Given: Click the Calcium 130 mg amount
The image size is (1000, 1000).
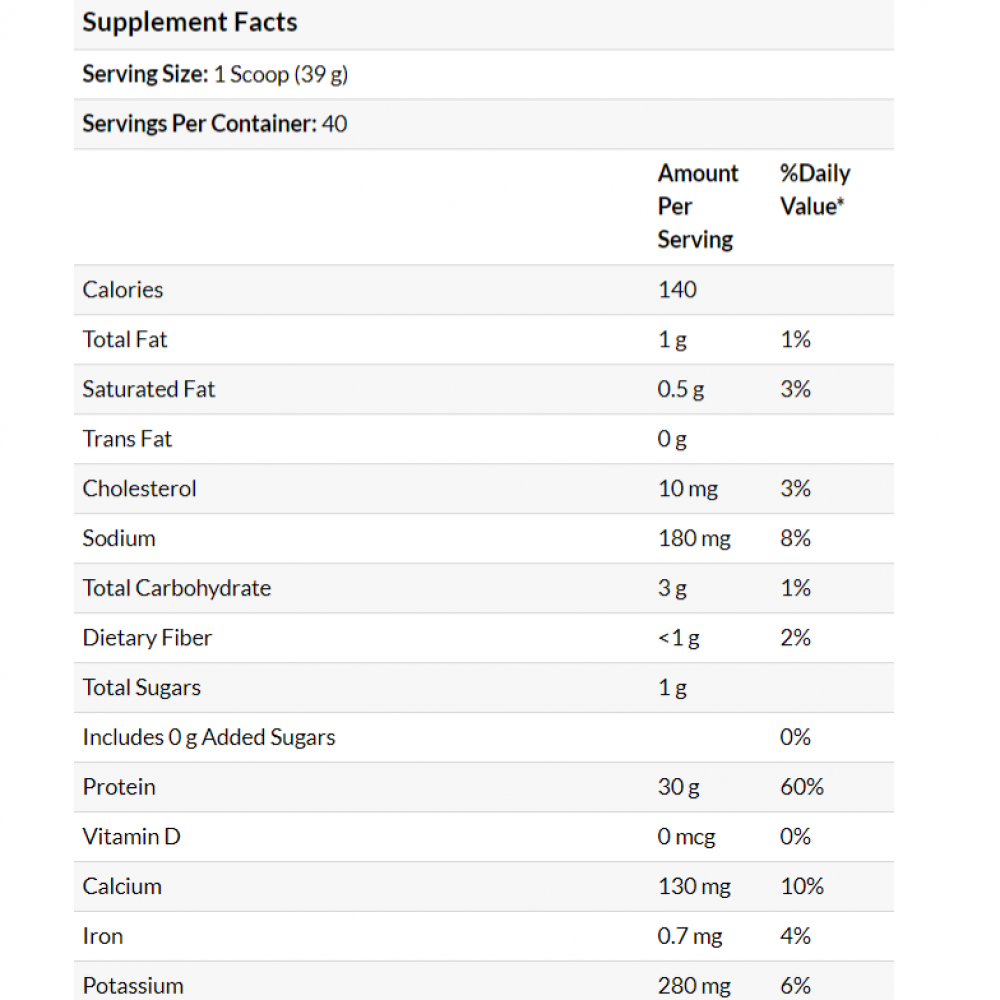Looking at the screenshot, I should coord(694,887).
